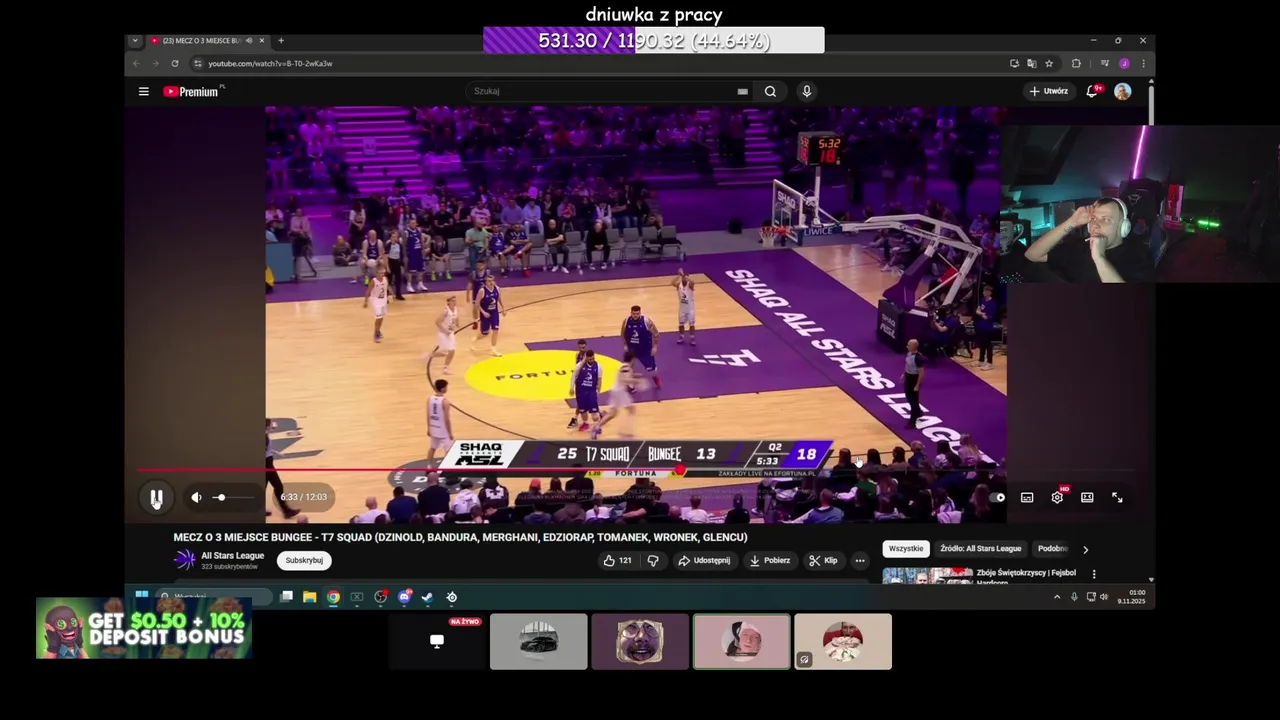1280x720 pixels.
Task: Show hidden system tray icons
Action: pos(1057,597)
